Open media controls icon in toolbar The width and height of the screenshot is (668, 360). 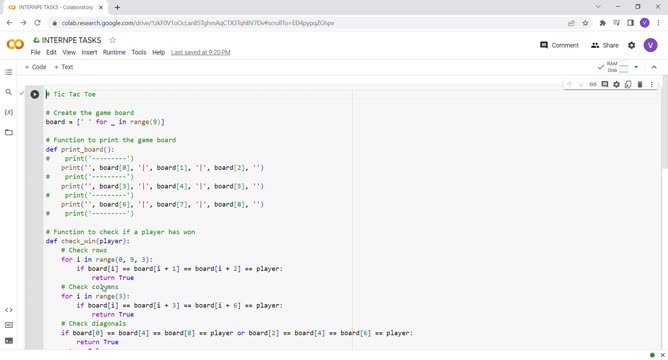616,23
